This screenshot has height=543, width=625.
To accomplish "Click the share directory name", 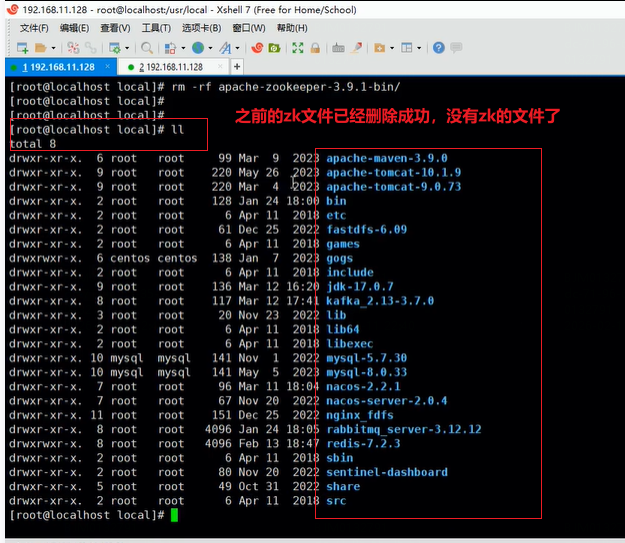I will coord(343,487).
